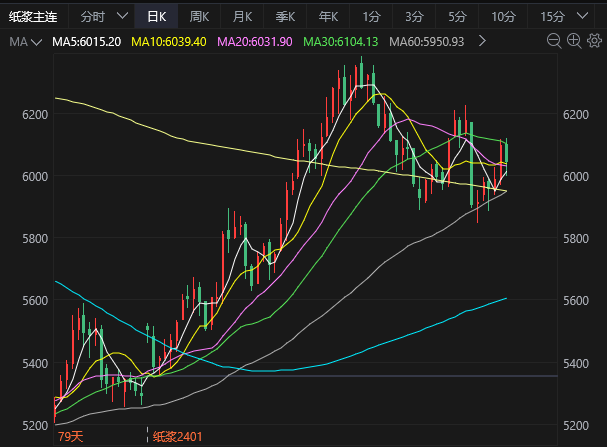Switch to the 5分 period tab
This screenshot has width=607, height=447.
pyautogui.click(x=457, y=16)
